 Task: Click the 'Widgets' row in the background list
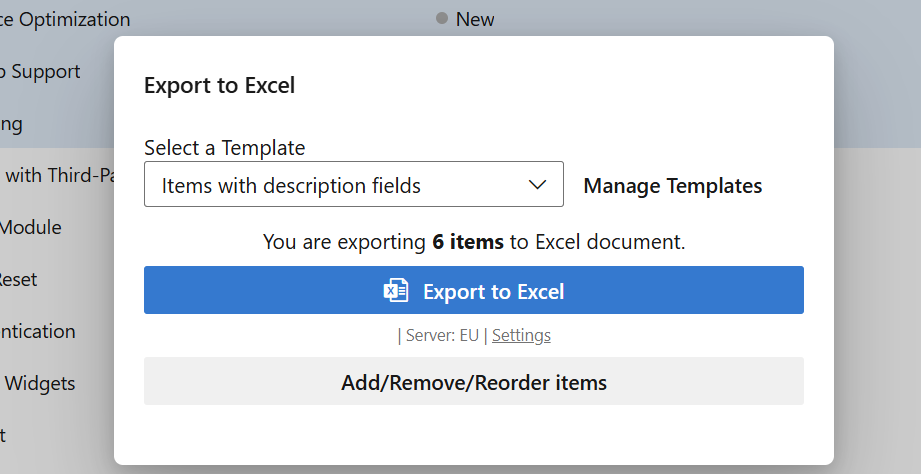(x=38, y=383)
